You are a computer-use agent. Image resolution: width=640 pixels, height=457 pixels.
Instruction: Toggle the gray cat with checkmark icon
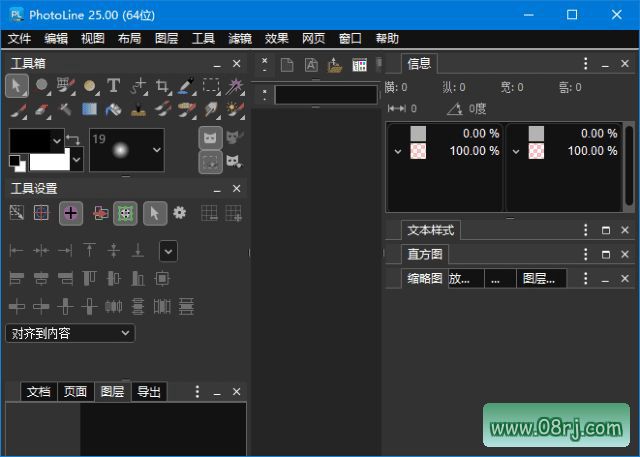[235, 137]
